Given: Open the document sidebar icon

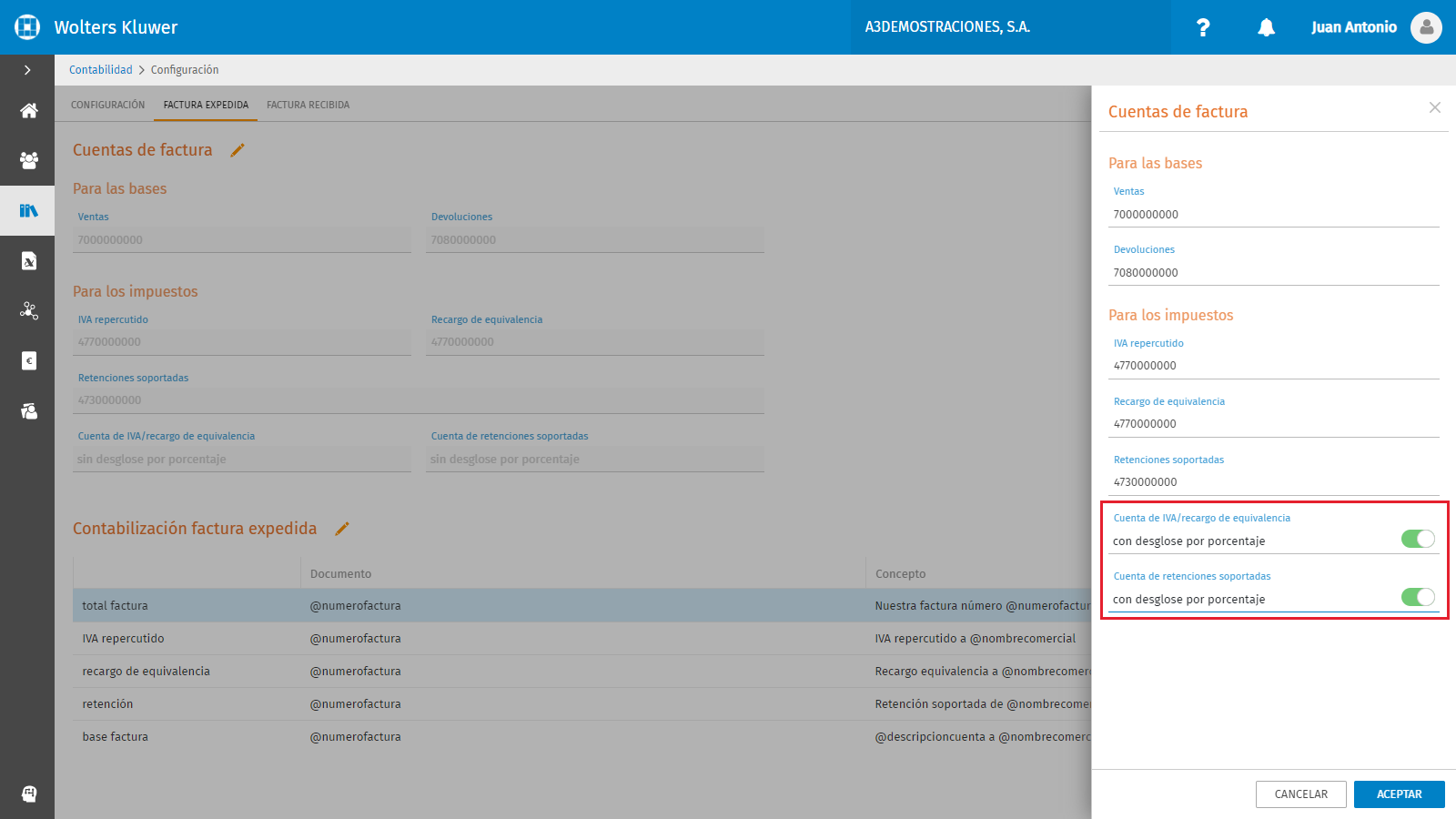Looking at the screenshot, I should tap(29, 261).
